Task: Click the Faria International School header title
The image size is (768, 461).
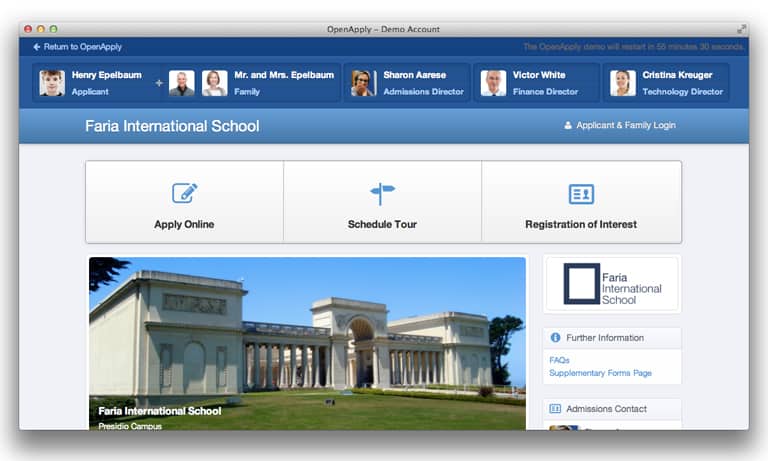Action: [172, 126]
